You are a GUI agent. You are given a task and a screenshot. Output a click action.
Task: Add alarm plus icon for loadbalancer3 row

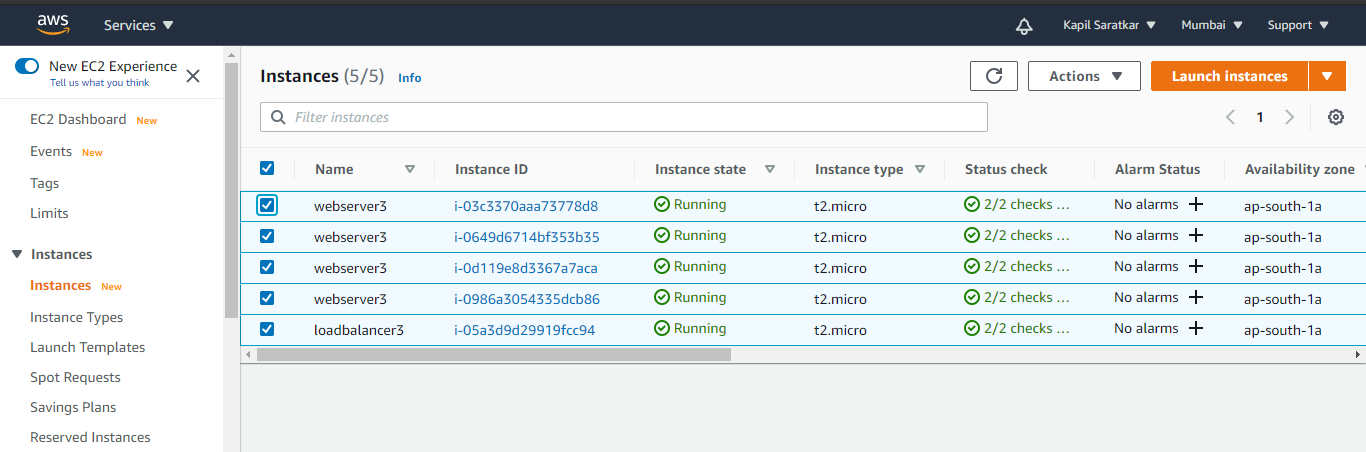1195,329
